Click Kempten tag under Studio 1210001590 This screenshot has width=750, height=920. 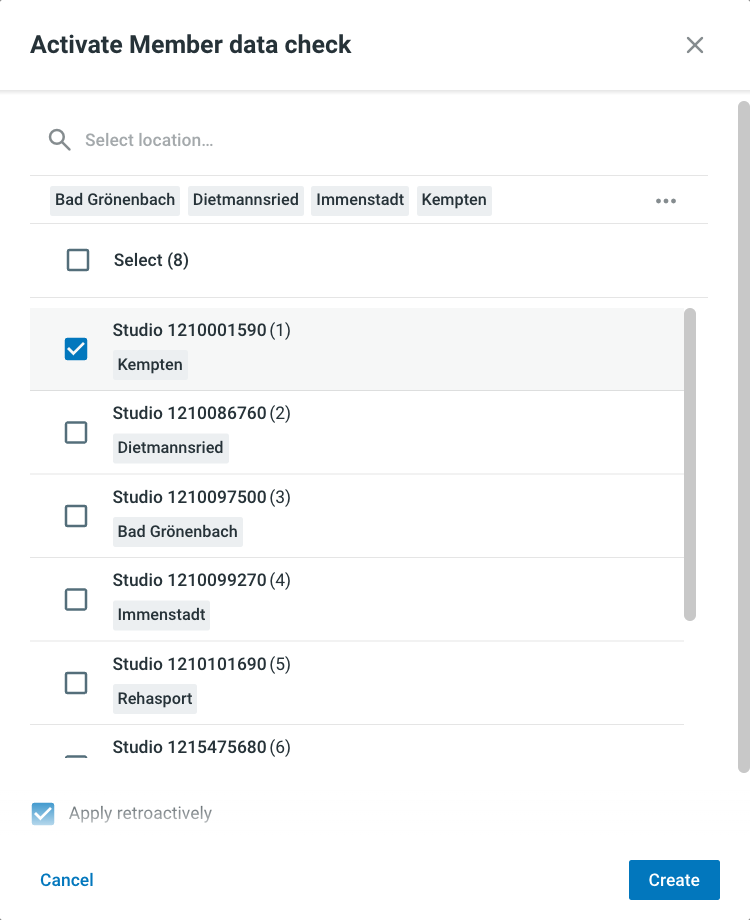pos(150,365)
